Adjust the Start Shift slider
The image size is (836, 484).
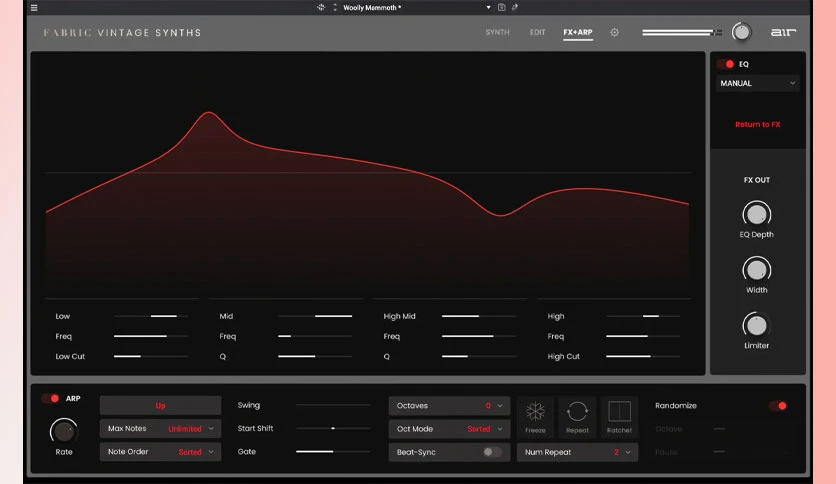pyautogui.click(x=333, y=428)
